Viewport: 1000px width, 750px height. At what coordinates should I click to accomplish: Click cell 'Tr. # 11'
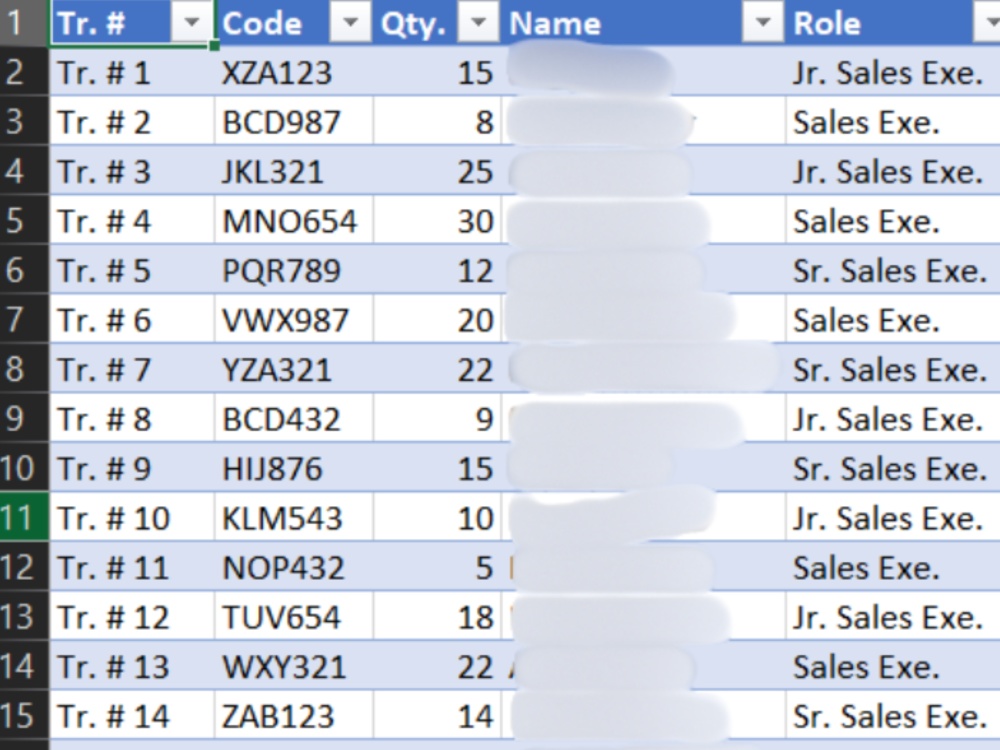click(x=132, y=567)
